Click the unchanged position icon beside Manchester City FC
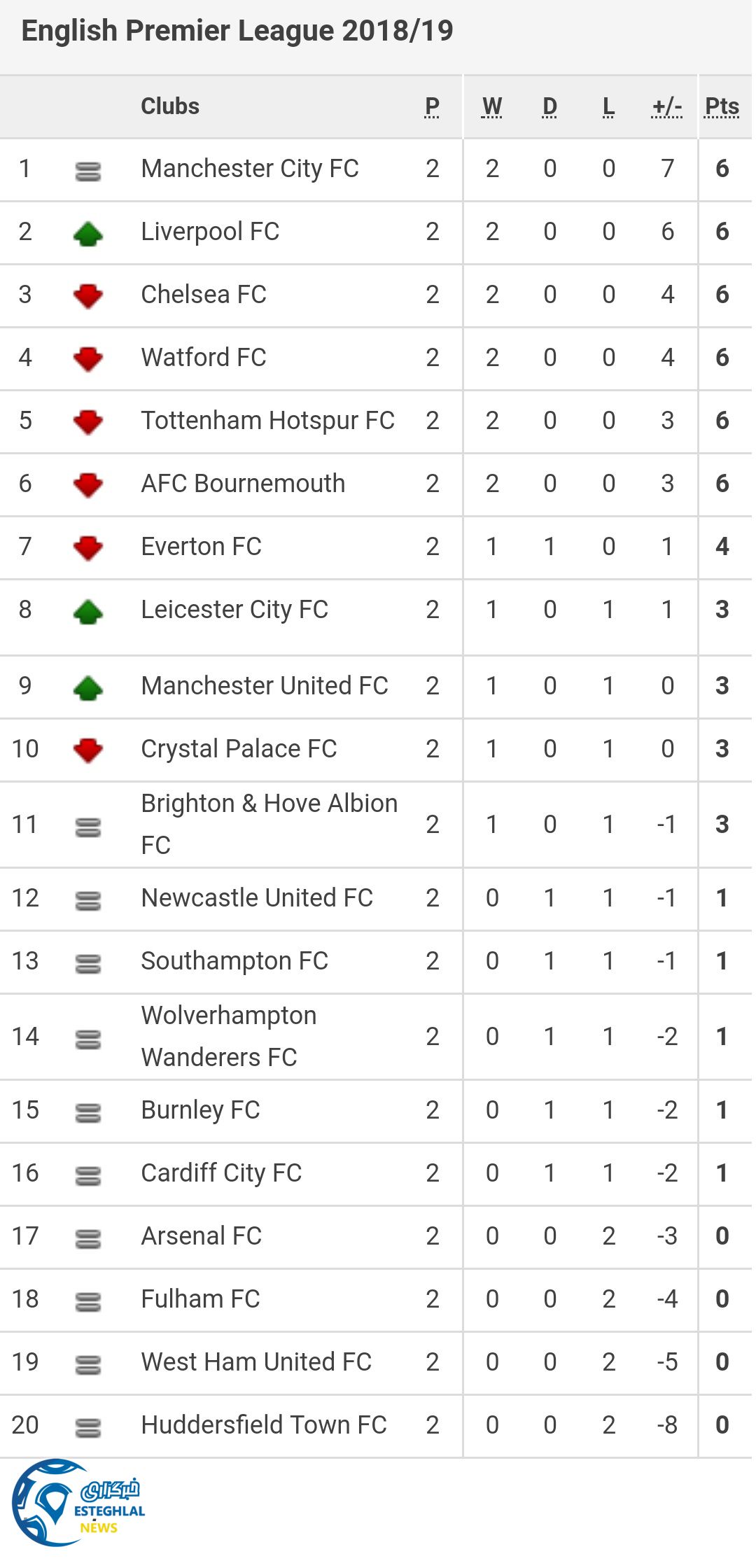 tap(88, 171)
